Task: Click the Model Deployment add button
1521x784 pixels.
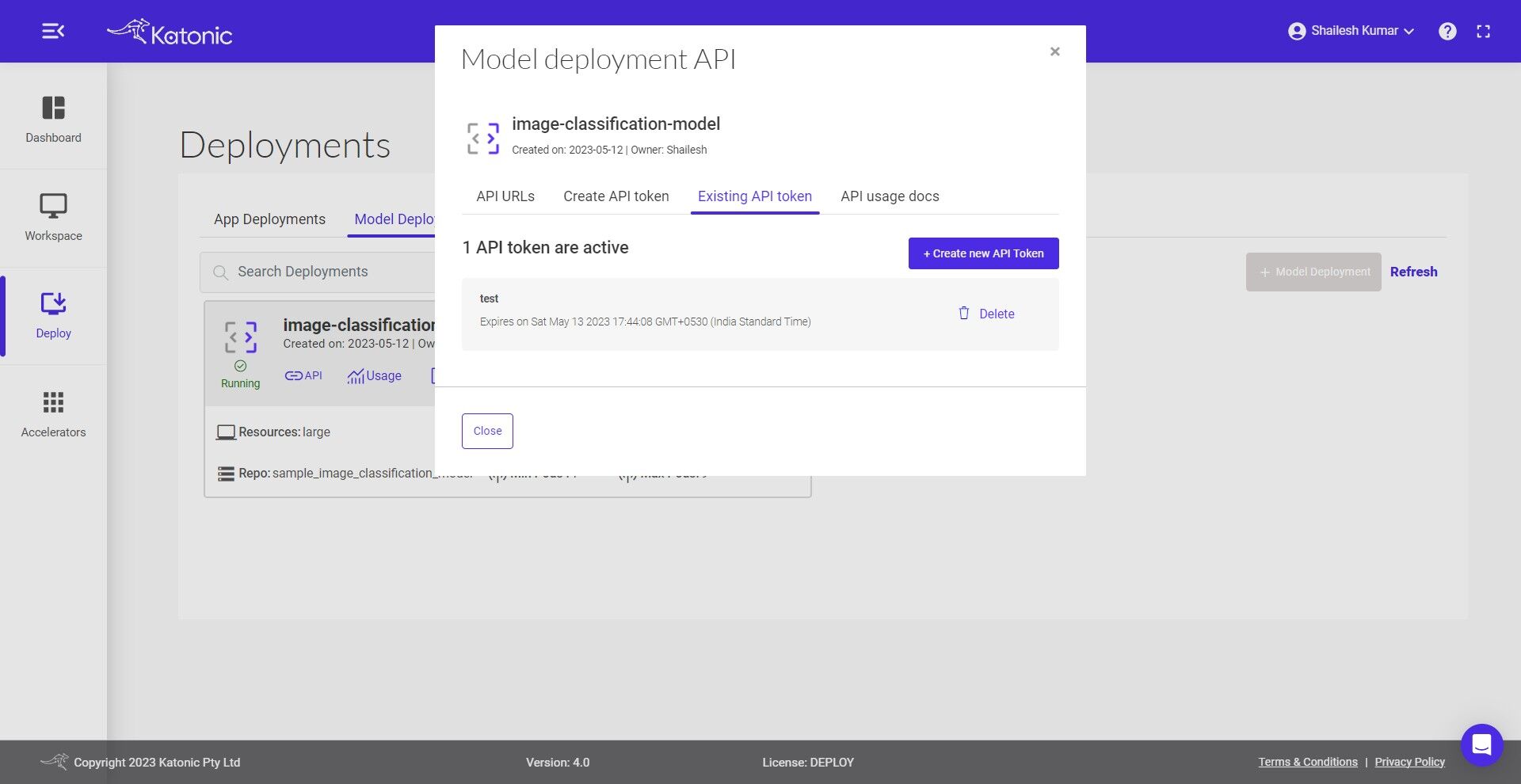Action: (1313, 272)
